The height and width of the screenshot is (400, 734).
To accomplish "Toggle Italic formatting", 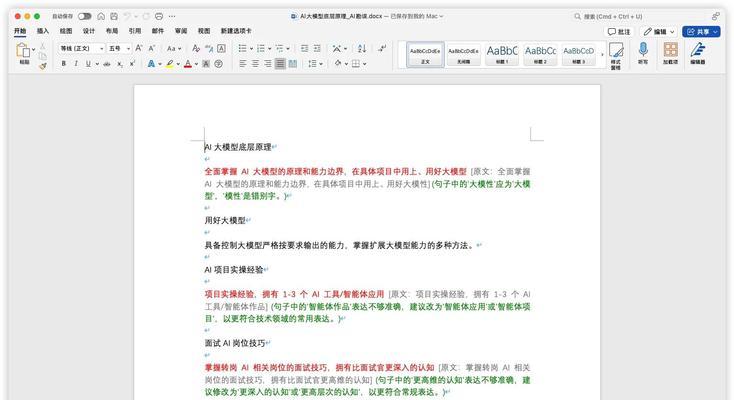I will [x=76, y=64].
